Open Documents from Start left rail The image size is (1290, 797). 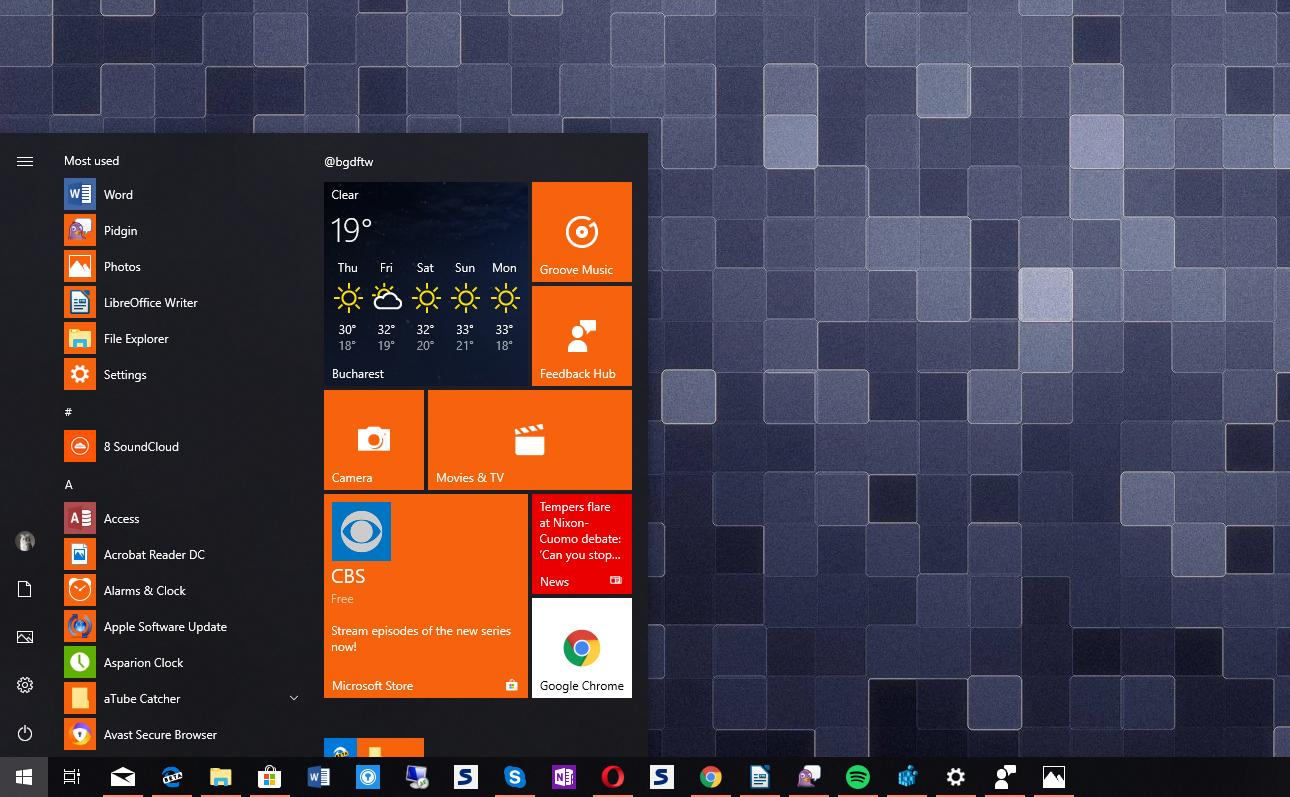pos(25,589)
